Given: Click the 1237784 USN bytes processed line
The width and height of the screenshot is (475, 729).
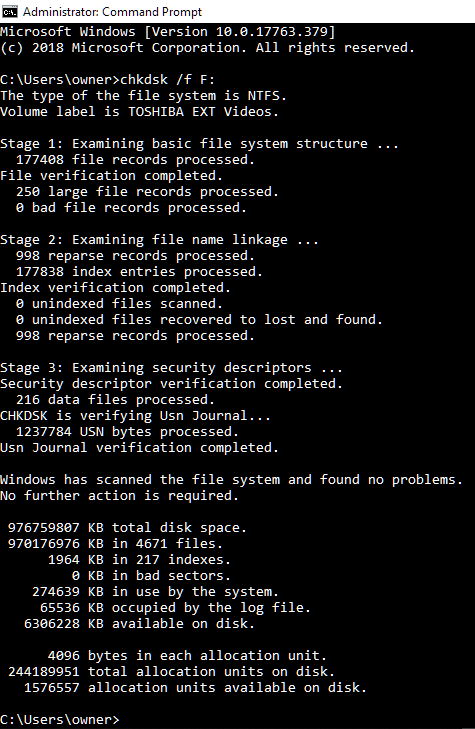Looking at the screenshot, I should point(127,432).
